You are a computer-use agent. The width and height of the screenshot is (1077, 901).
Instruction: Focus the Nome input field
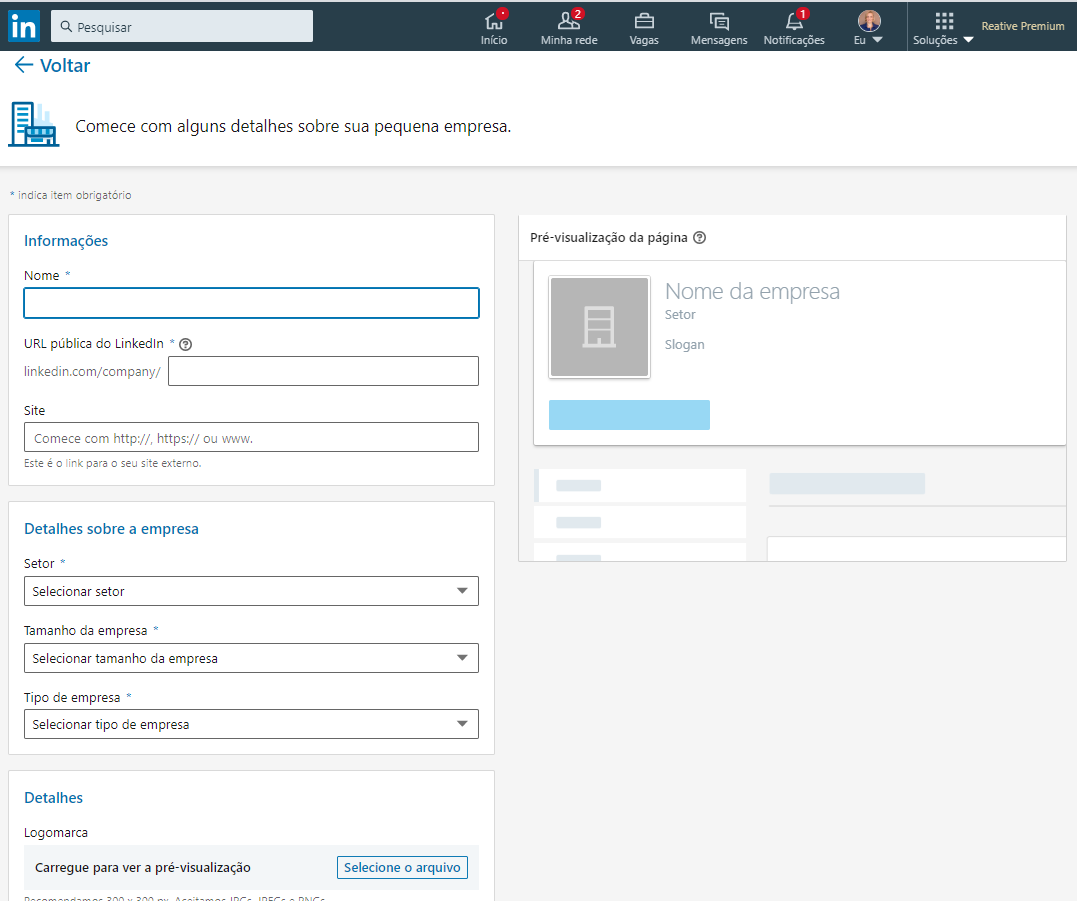[251, 303]
